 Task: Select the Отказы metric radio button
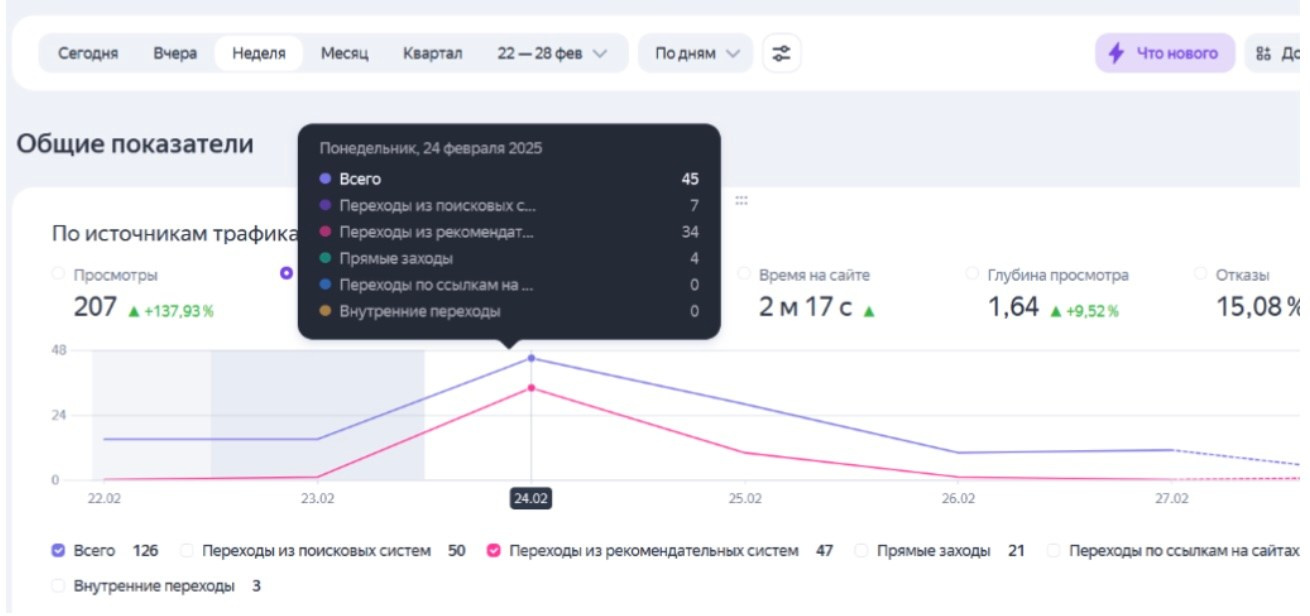(1200, 274)
